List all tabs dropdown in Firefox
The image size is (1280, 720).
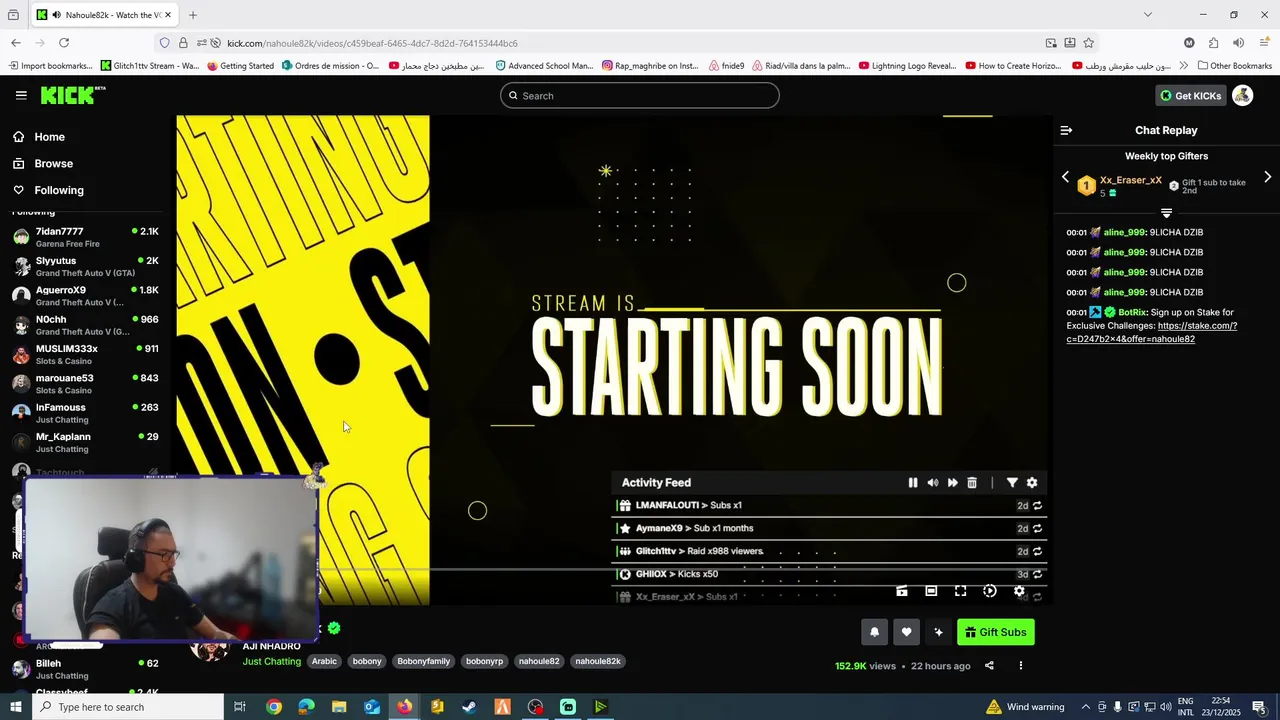click(x=1147, y=15)
